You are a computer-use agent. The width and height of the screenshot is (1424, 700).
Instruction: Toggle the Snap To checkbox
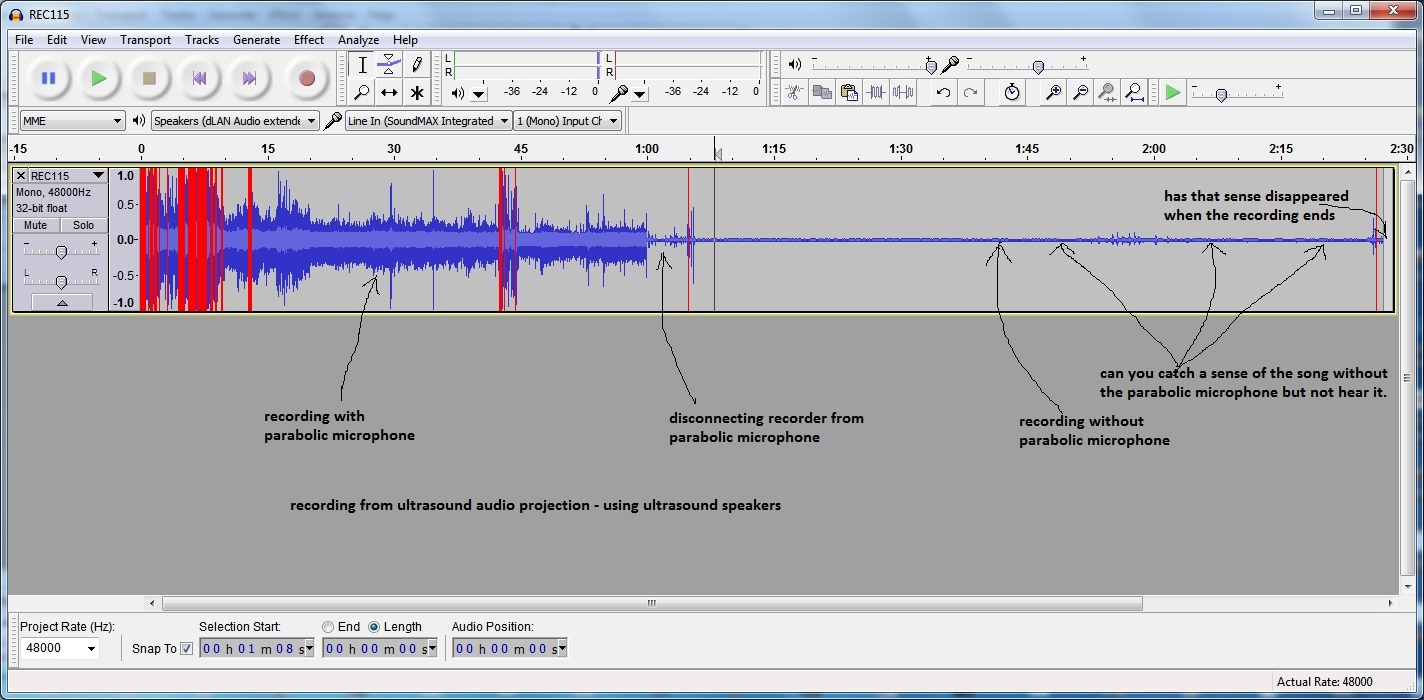[x=186, y=649]
